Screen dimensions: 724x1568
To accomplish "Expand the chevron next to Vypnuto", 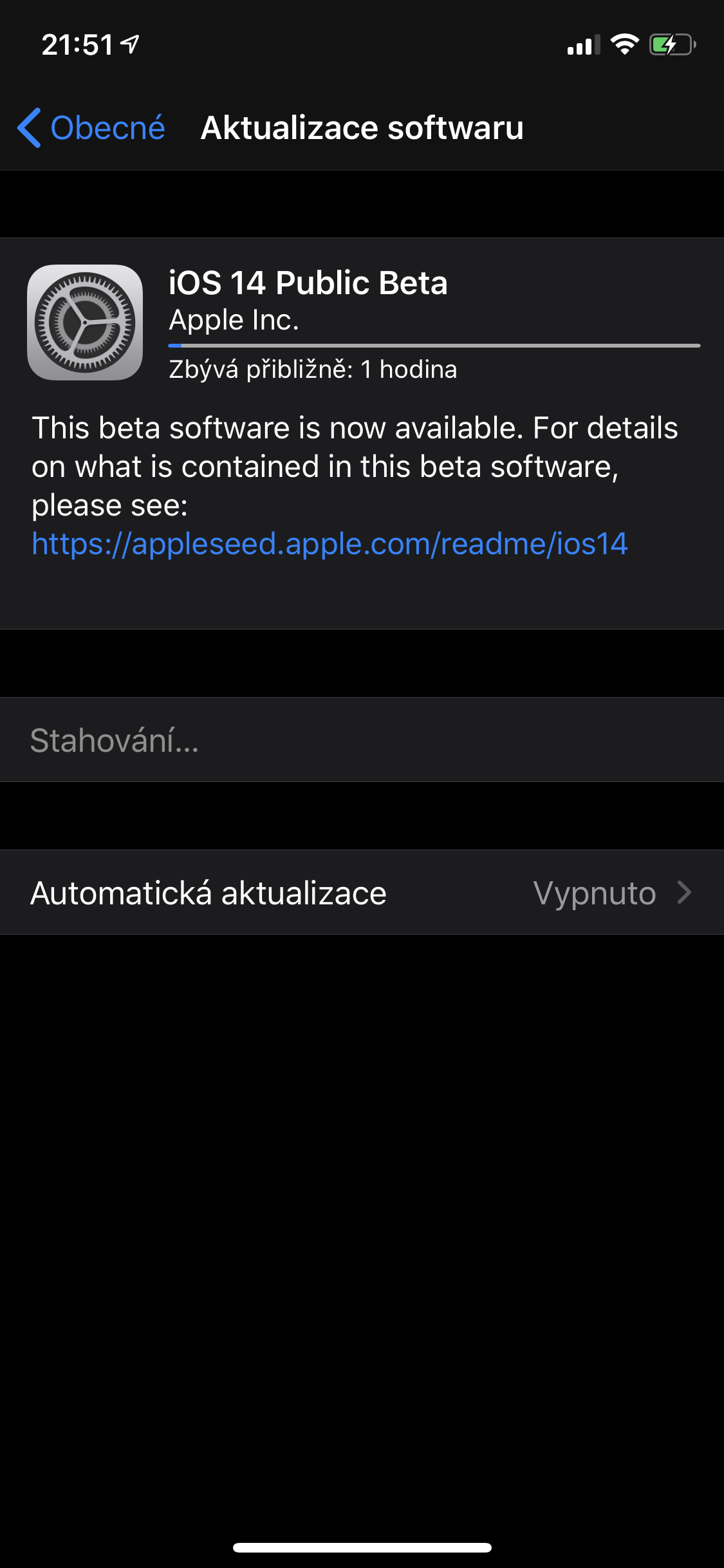I will [685, 893].
